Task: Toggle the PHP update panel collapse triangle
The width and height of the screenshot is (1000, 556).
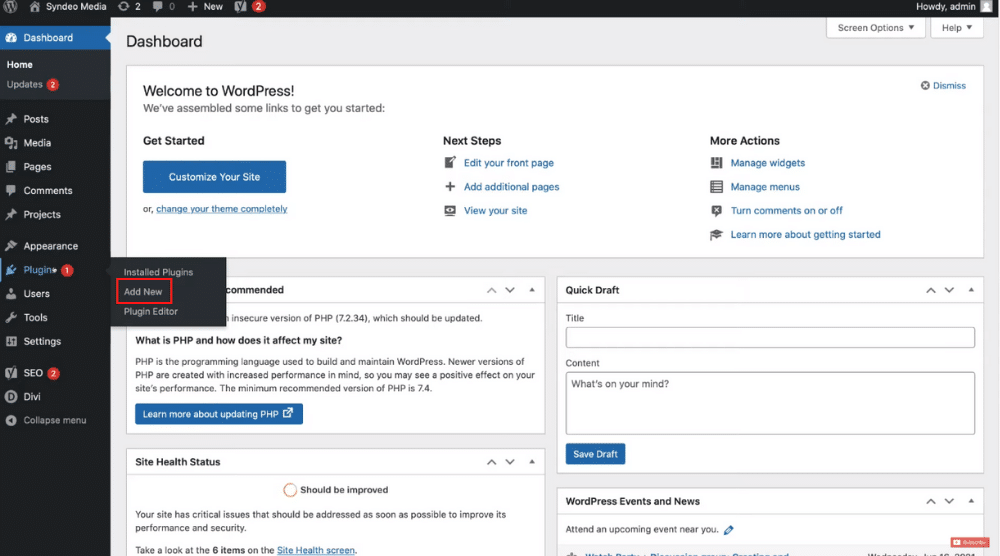Action: [532, 290]
